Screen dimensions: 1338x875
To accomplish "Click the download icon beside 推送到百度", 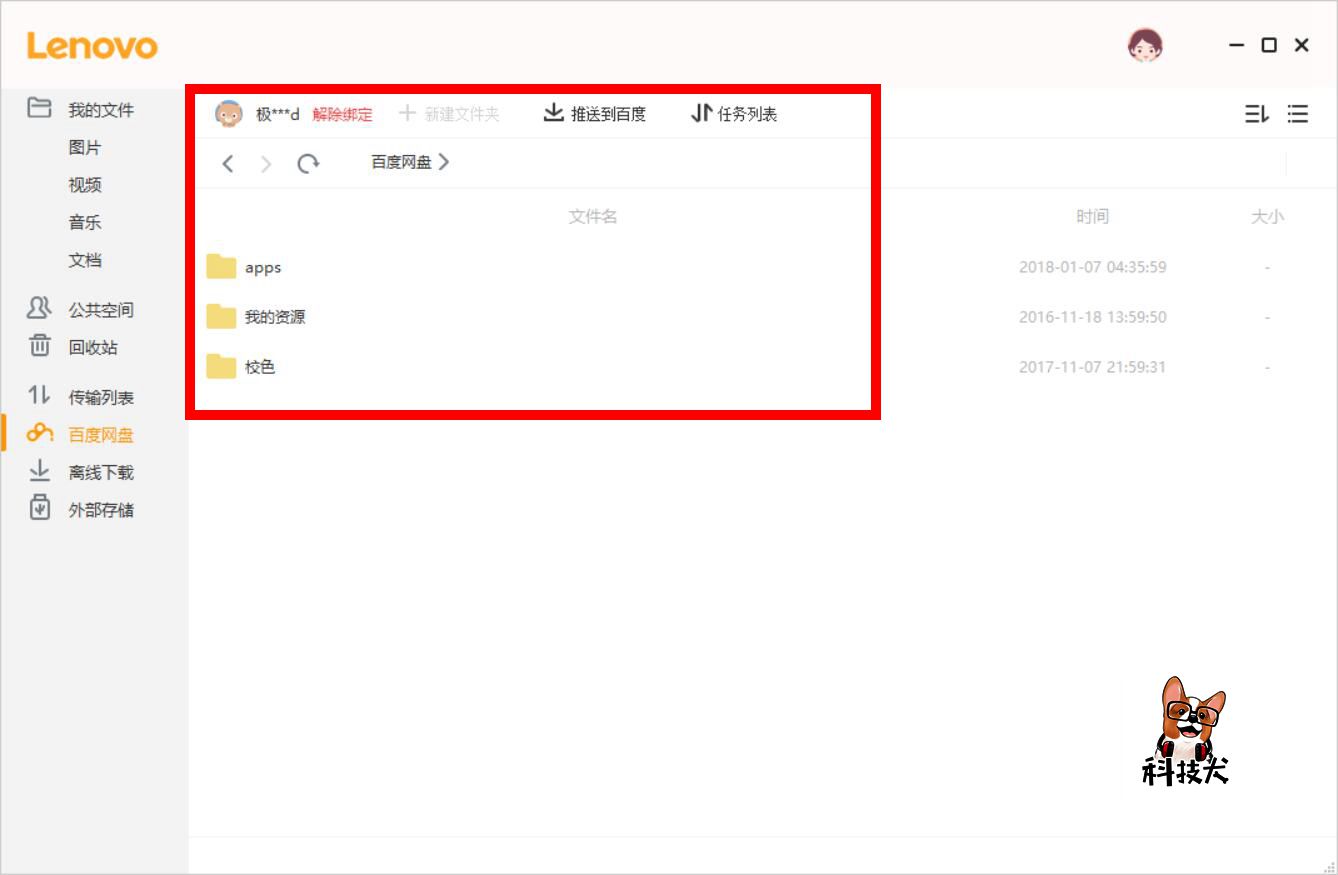I will pyautogui.click(x=554, y=113).
